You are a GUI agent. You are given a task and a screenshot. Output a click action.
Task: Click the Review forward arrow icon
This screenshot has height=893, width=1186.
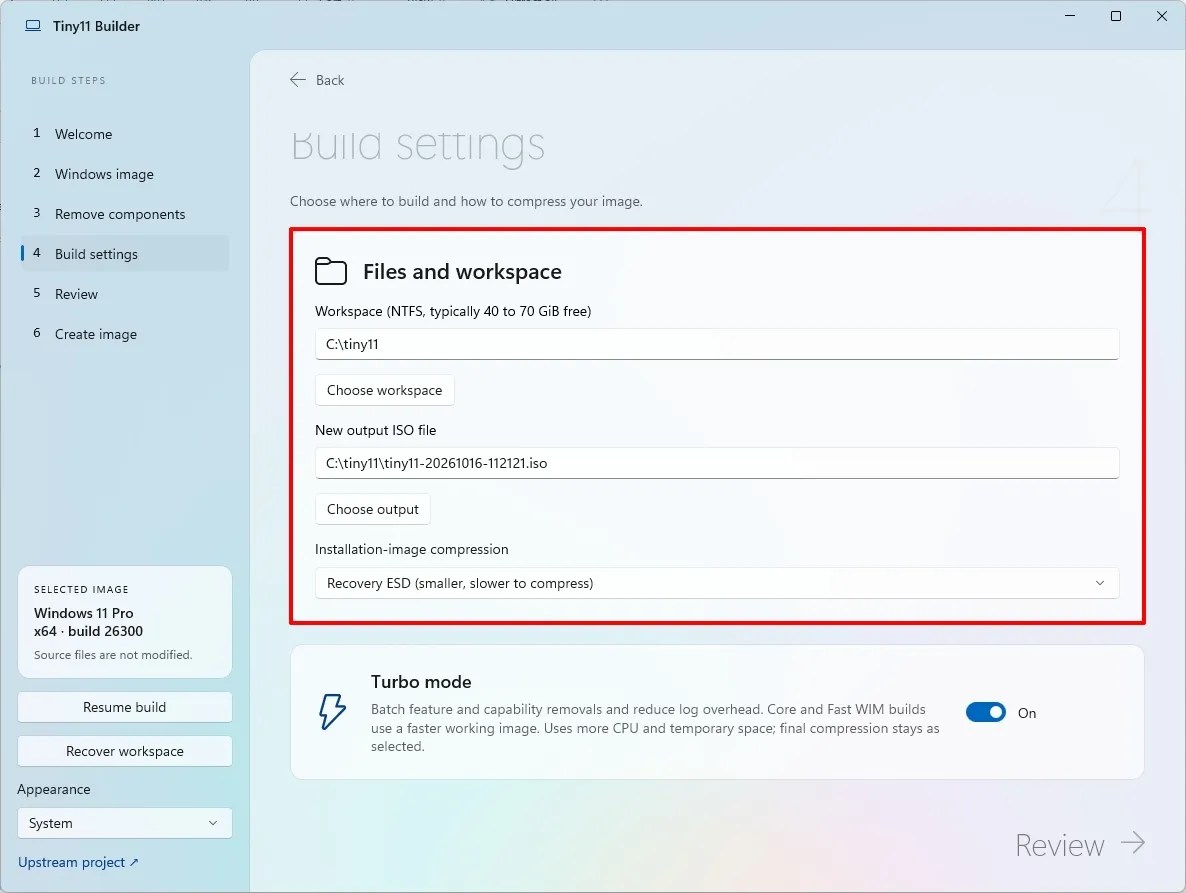click(x=1132, y=843)
